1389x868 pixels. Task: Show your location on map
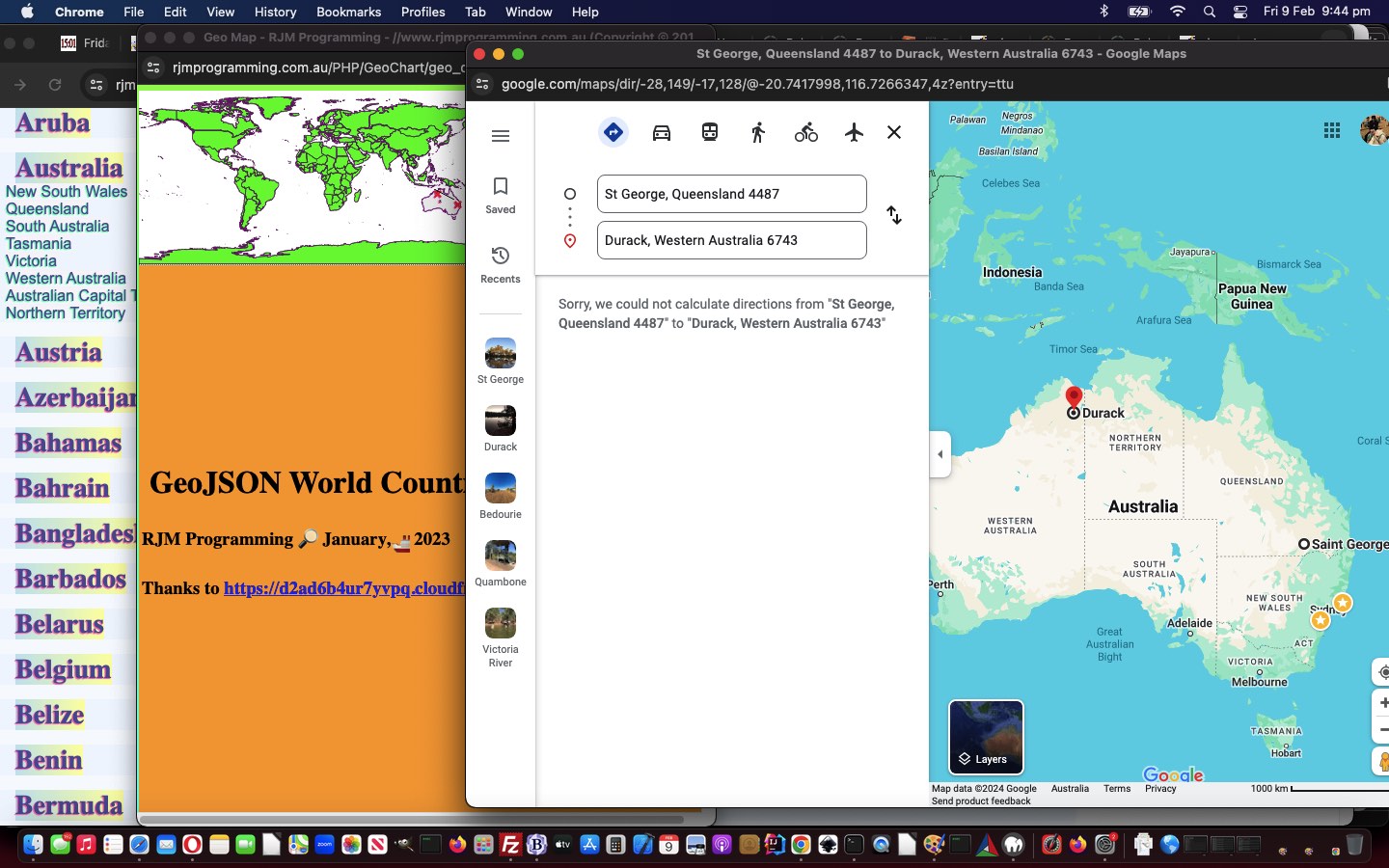tap(1382, 672)
